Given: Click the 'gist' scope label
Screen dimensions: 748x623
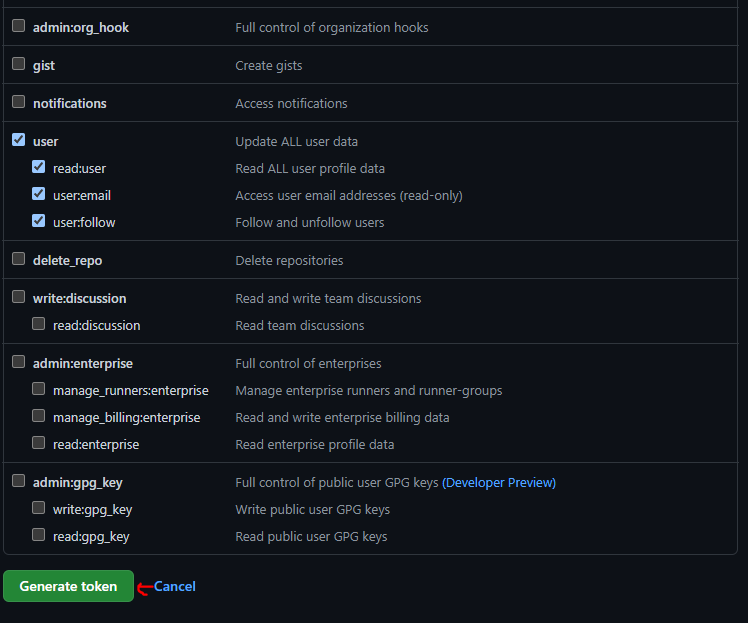Looking at the screenshot, I should pos(44,66).
